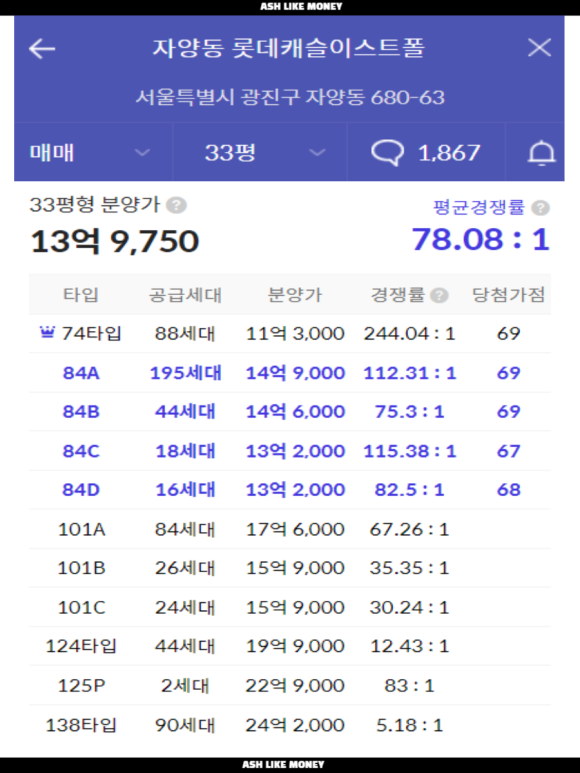This screenshot has width=580, height=773.
Task: Click 112.31 : 1 competition ratio
Action: (x=409, y=373)
